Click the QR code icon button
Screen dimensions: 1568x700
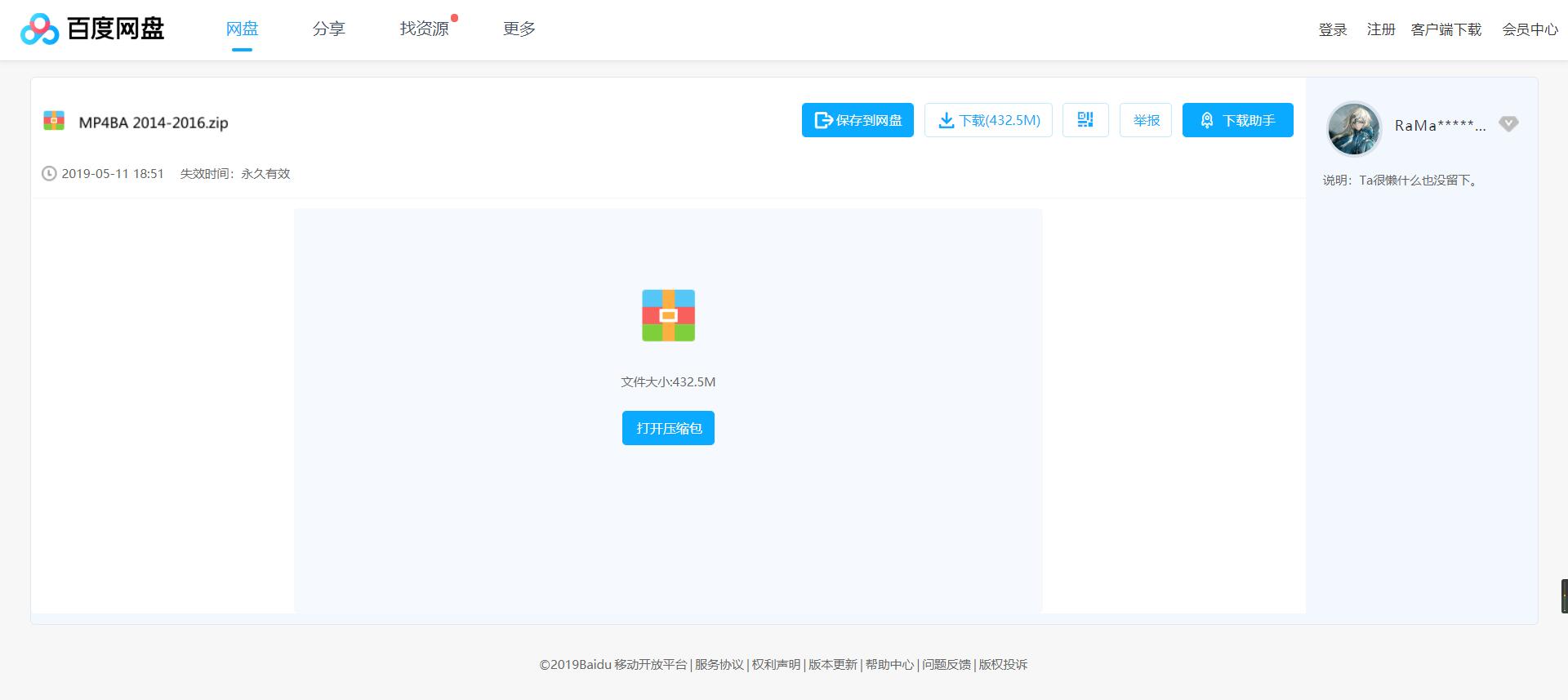[1085, 120]
